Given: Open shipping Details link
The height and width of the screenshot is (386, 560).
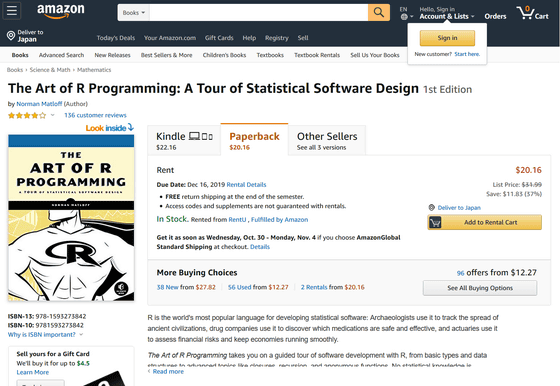Looking at the screenshot, I should (x=260, y=247).
